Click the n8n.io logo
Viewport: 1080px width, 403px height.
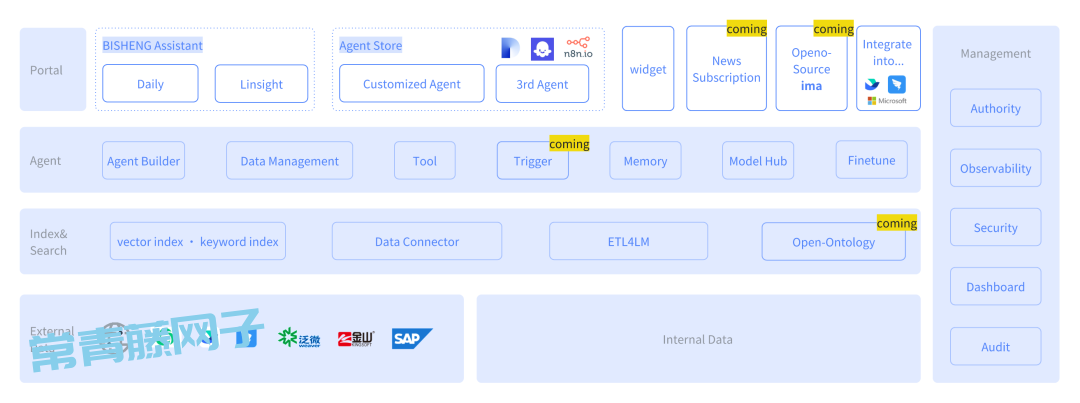click(577, 47)
